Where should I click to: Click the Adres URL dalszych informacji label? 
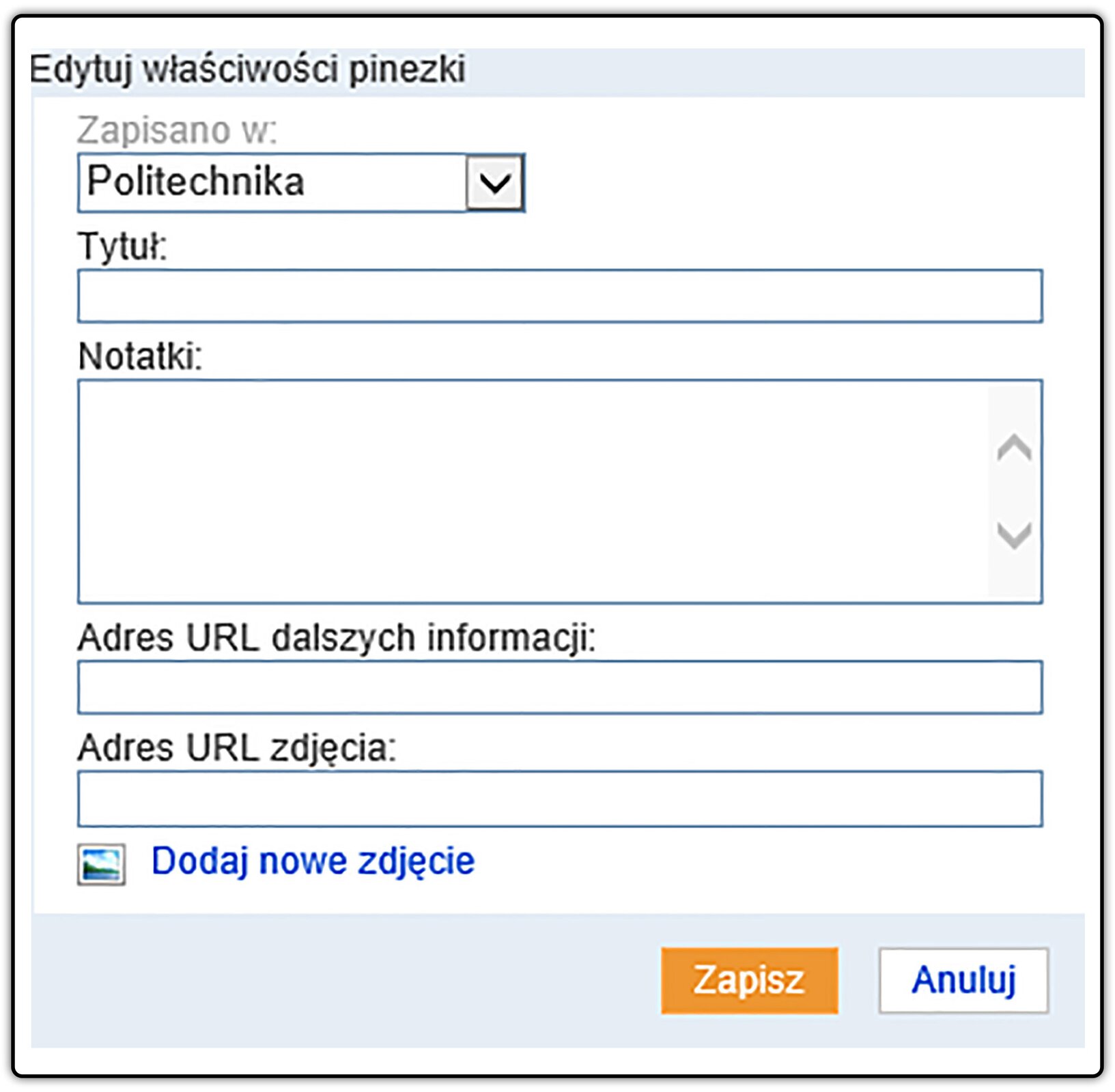pyautogui.click(x=337, y=638)
